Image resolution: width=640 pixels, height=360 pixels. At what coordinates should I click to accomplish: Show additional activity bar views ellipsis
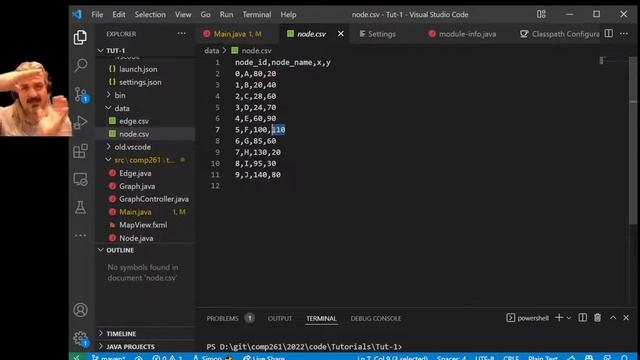80,235
